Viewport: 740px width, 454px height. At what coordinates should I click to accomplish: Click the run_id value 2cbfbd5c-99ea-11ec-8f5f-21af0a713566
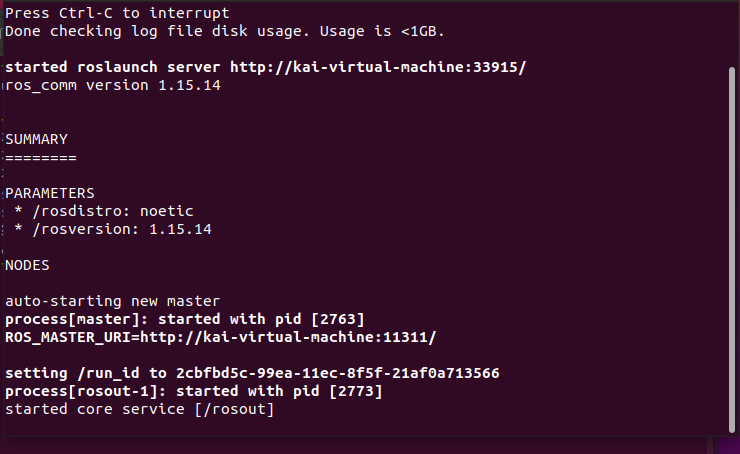[337, 373]
